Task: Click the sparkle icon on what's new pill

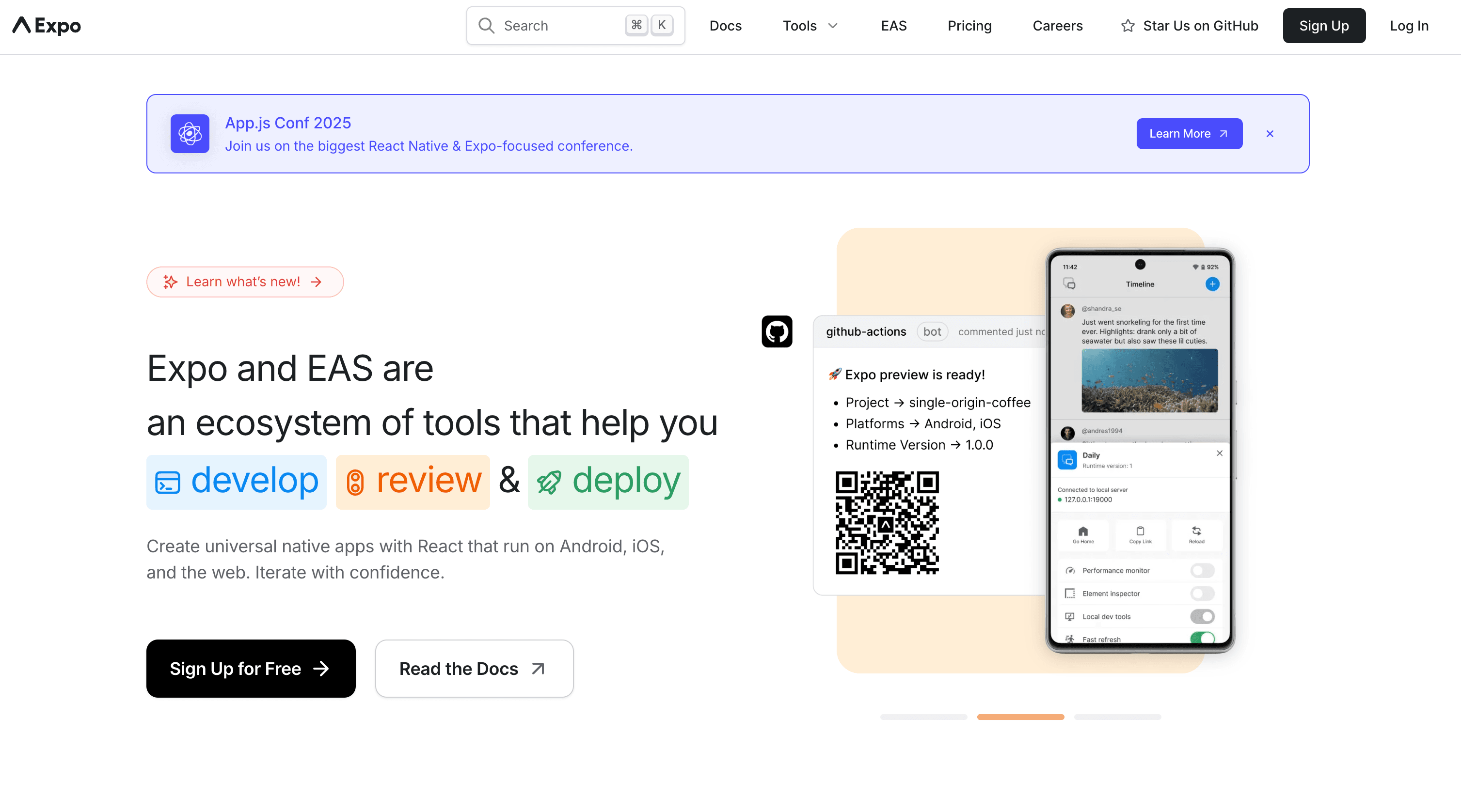Action: click(x=170, y=282)
